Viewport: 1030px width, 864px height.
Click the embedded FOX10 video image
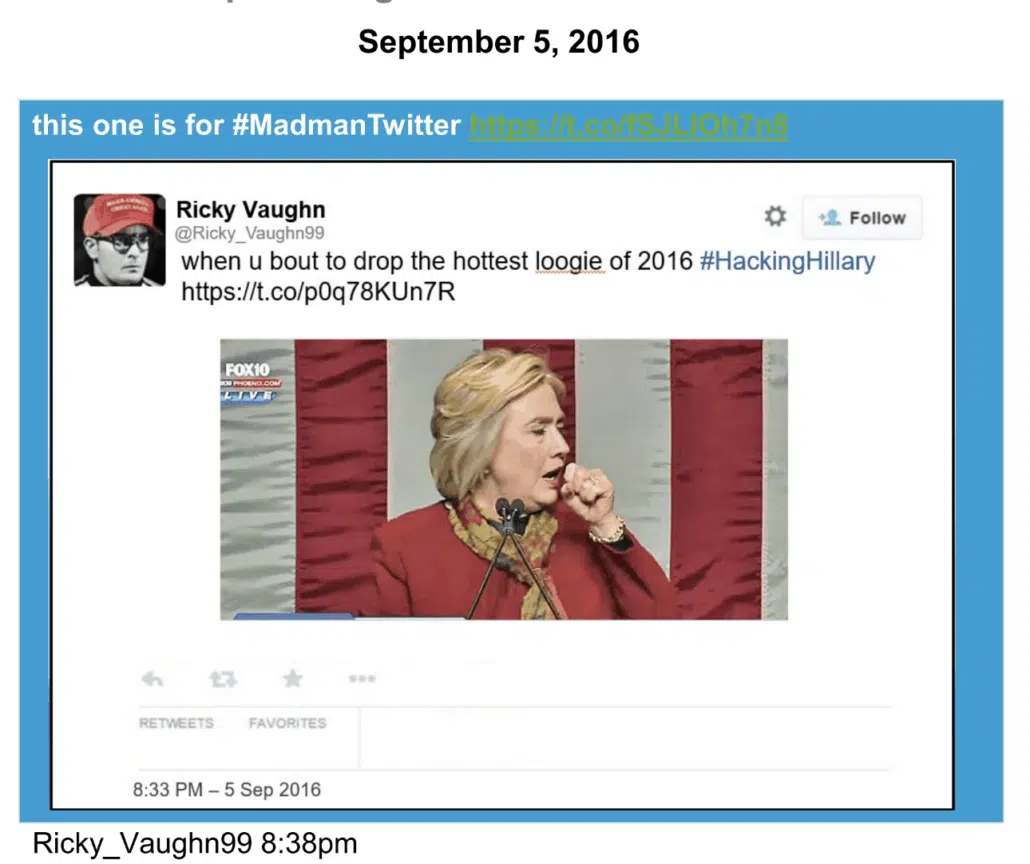[504, 480]
